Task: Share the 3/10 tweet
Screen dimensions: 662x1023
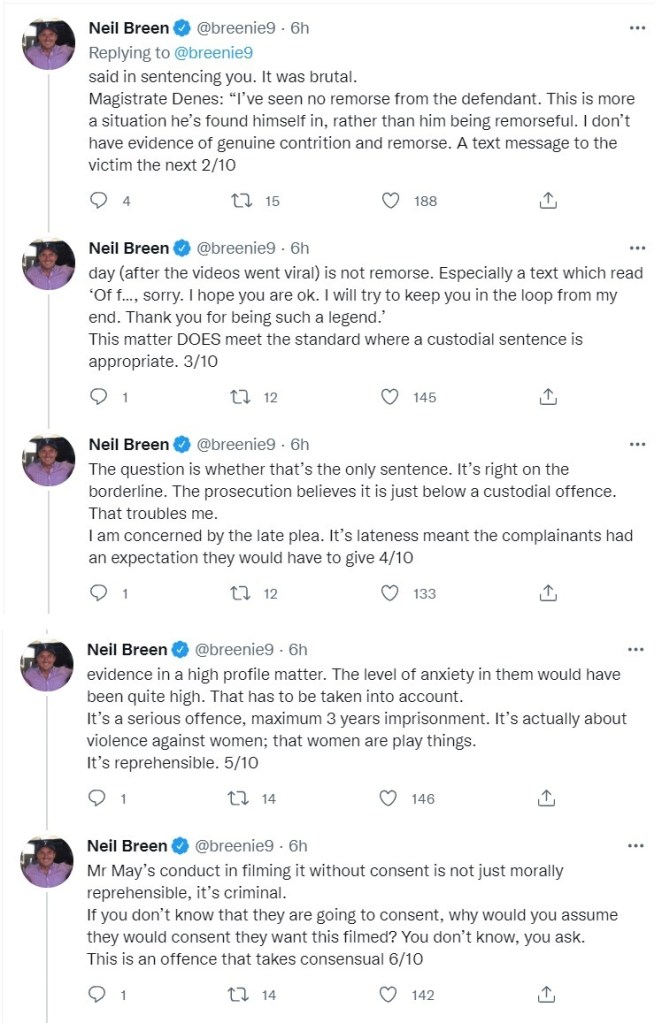Action: (x=548, y=397)
